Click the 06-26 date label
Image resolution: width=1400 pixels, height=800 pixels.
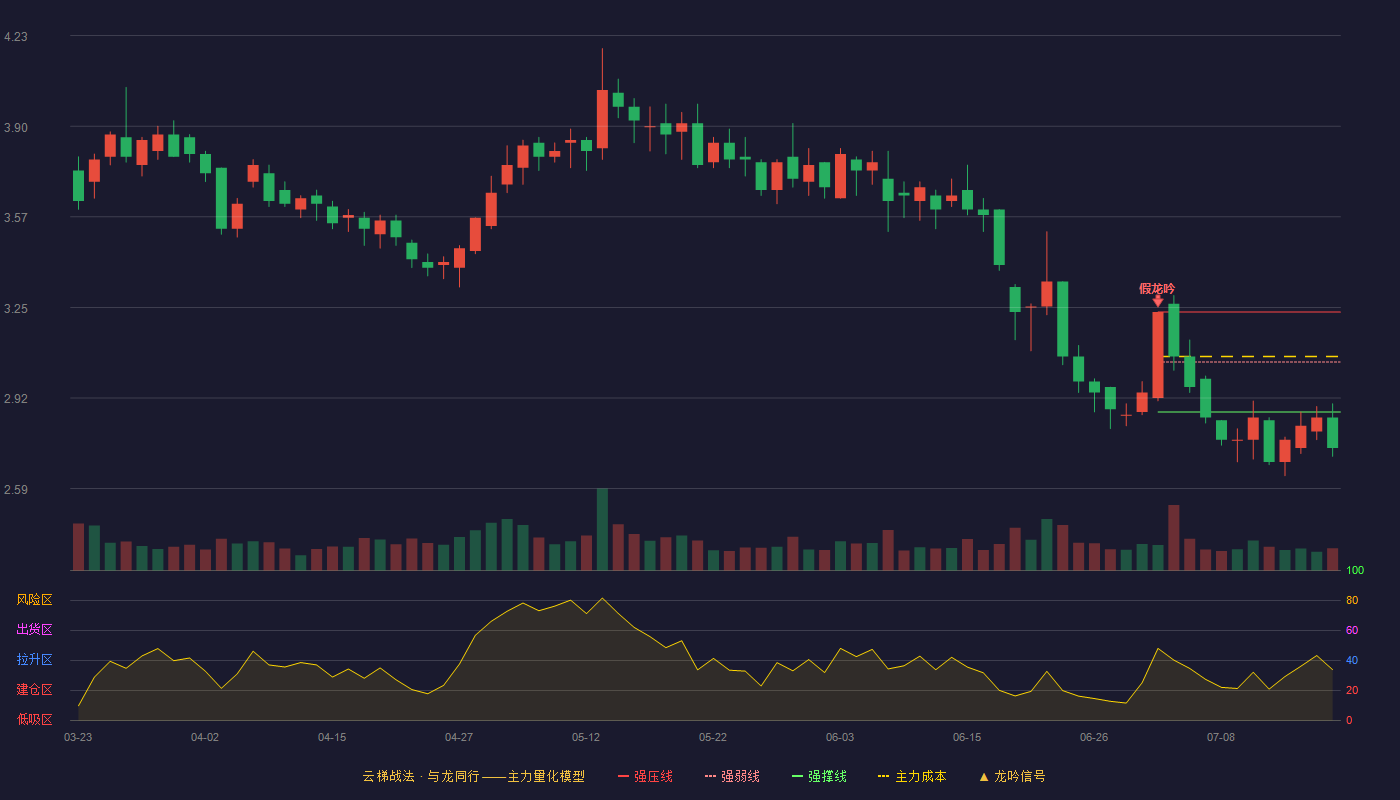tap(1094, 737)
